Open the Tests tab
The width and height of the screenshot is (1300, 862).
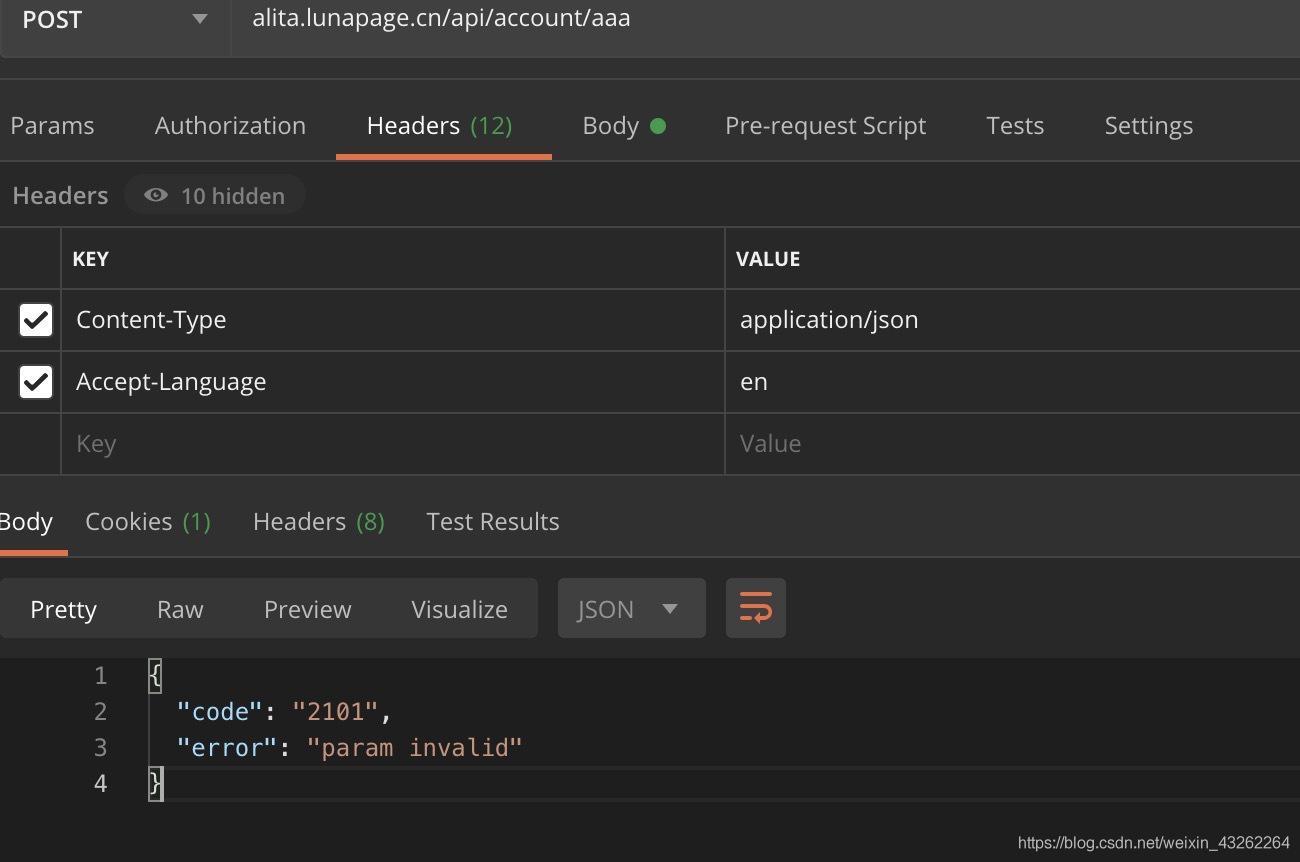(1015, 126)
